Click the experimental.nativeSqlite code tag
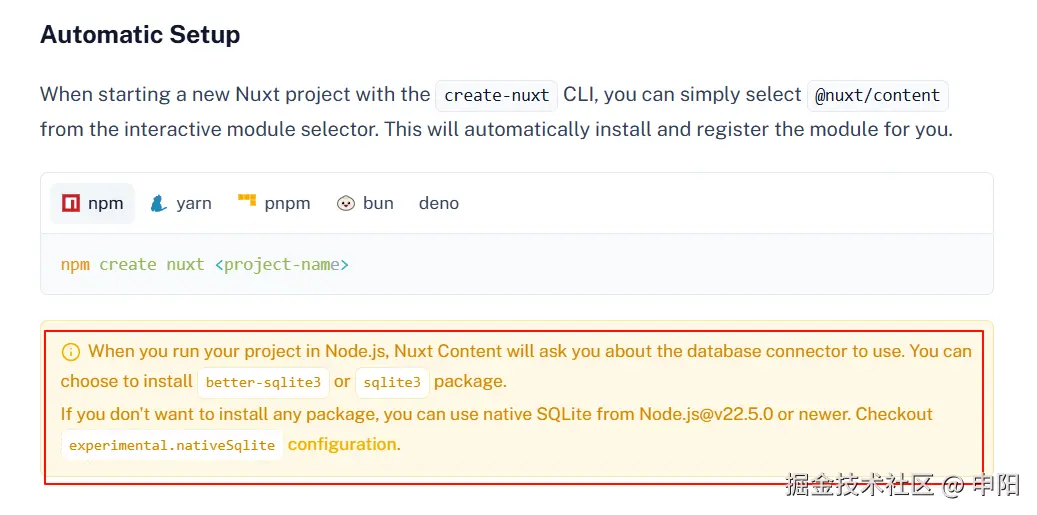Image resolution: width=1037 pixels, height=515 pixels. (x=172, y=446)
